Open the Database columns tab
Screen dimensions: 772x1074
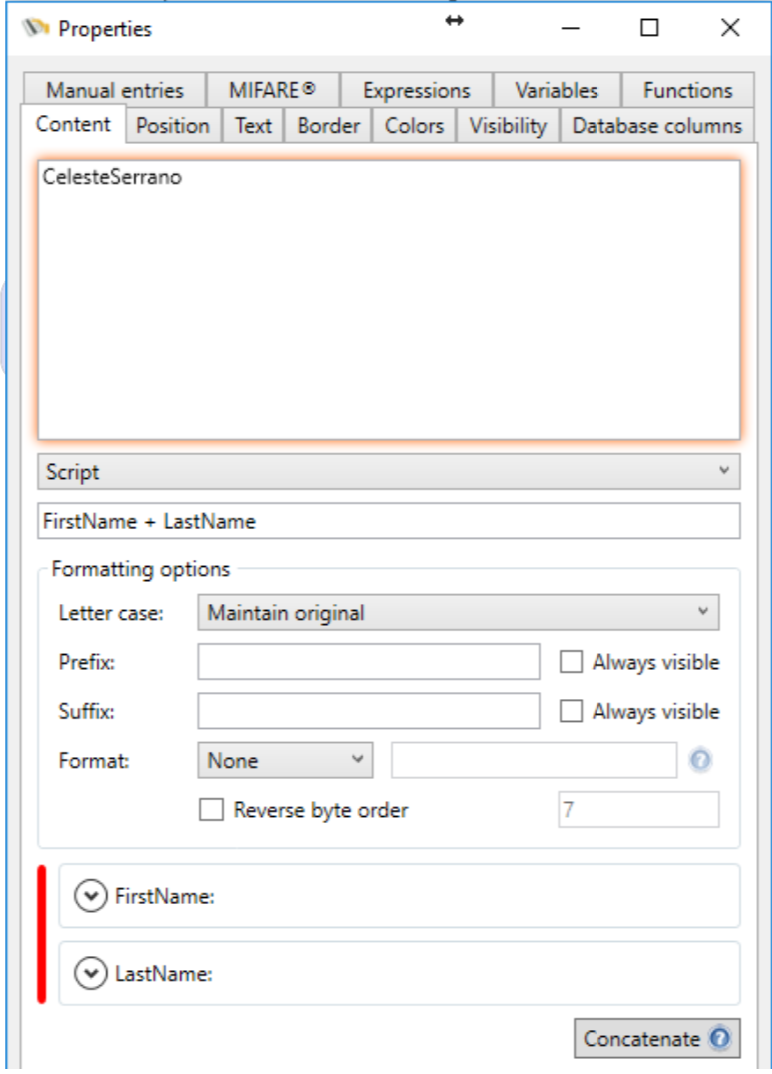click(657, 126)
